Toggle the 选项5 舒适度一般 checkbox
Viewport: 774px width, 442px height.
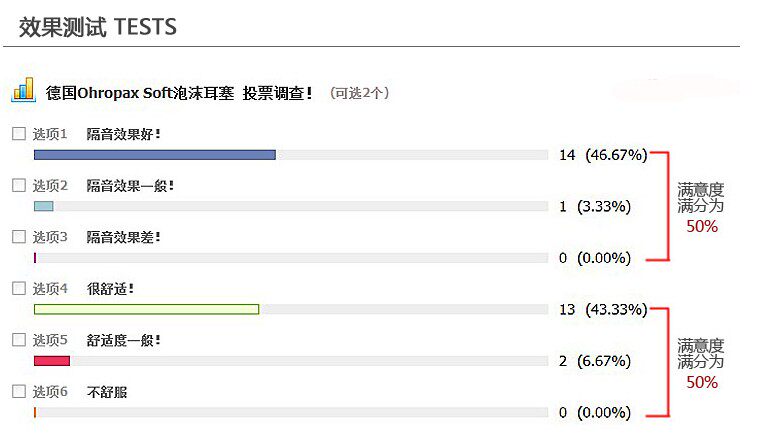[19, 340]
